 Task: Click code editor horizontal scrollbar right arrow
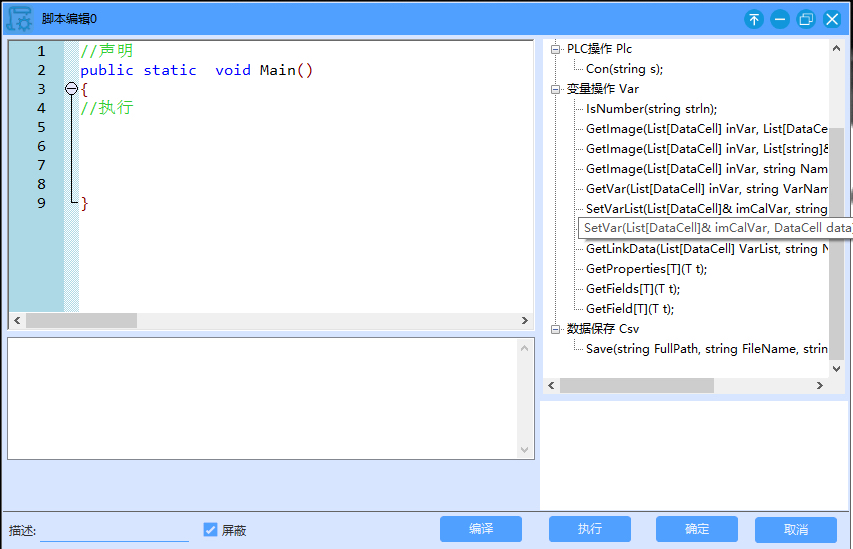pyautogui.click(x=525, y=320)
